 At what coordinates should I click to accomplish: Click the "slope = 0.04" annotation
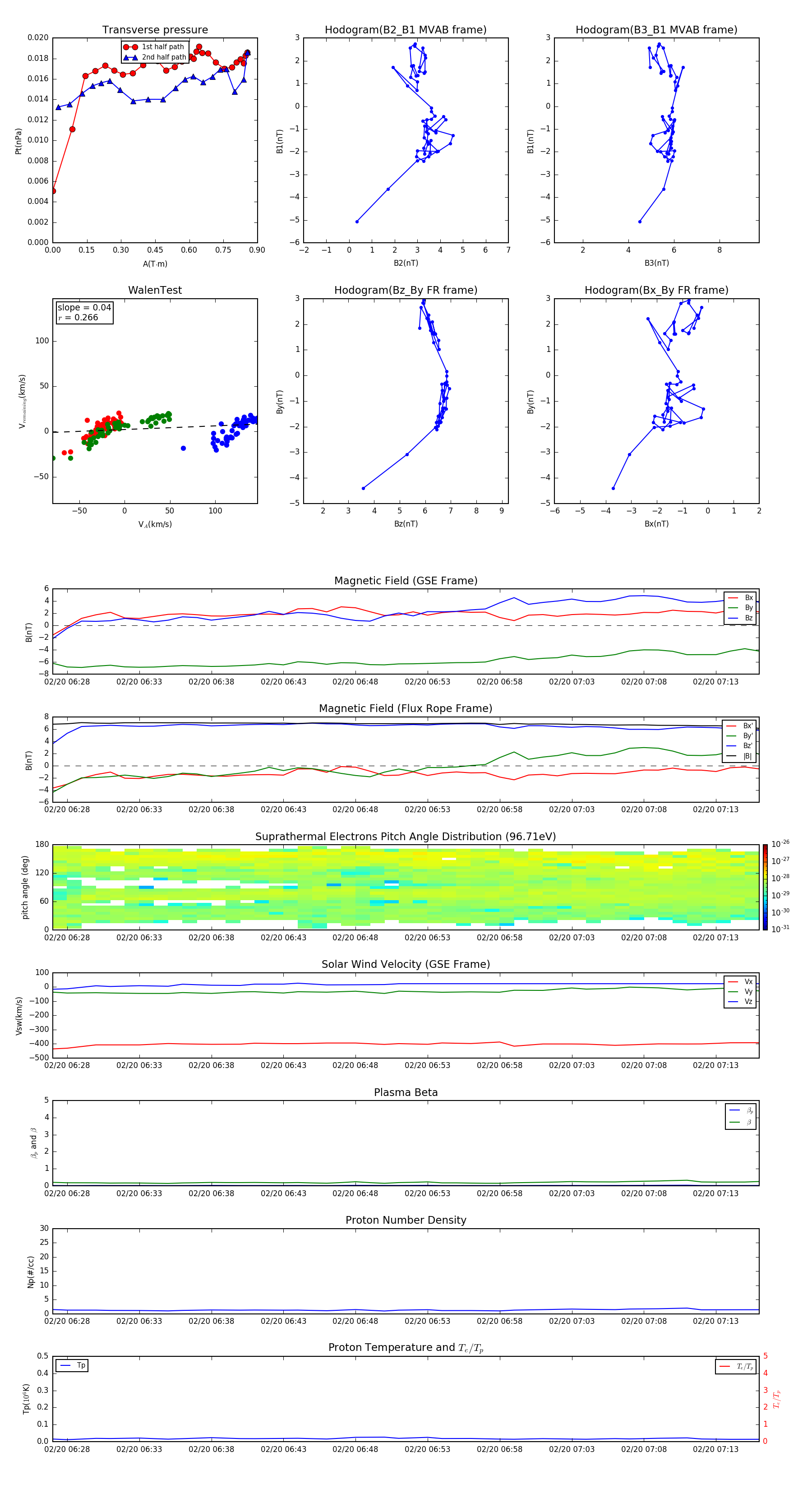click(84, 308)
